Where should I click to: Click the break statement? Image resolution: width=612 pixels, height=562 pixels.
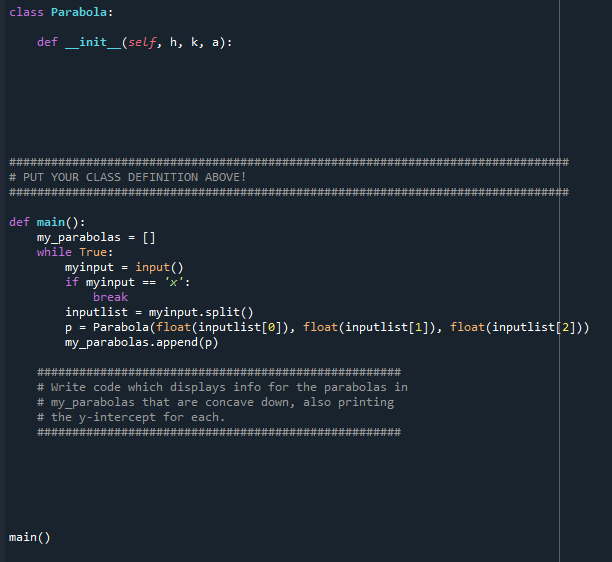click(x=110, y=297)
